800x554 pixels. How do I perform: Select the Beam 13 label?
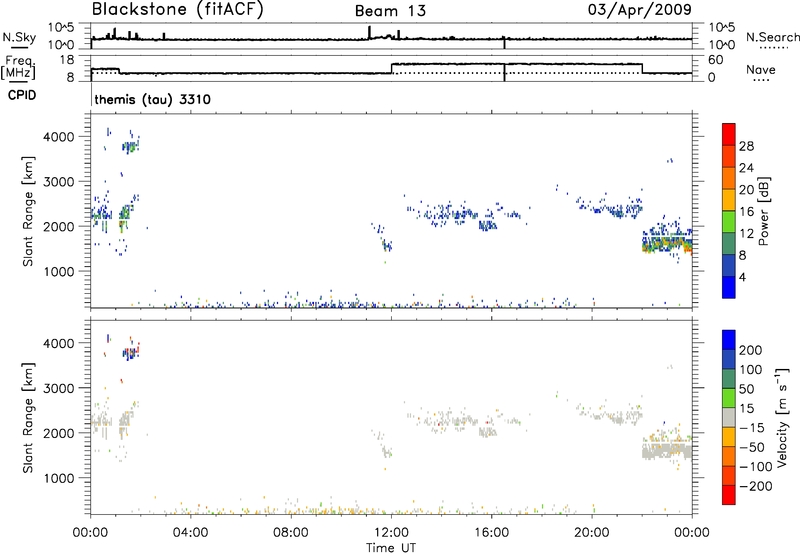click(390, 11)
